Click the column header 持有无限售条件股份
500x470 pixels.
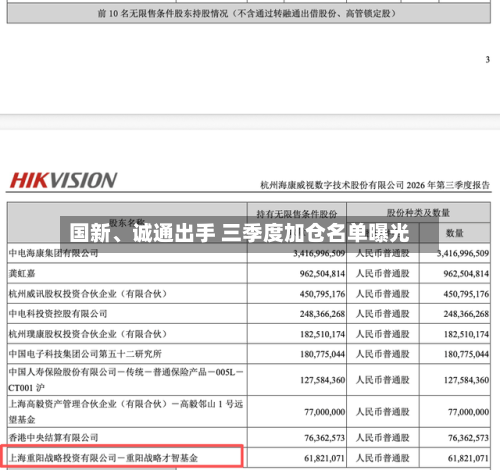click(297, 214)
